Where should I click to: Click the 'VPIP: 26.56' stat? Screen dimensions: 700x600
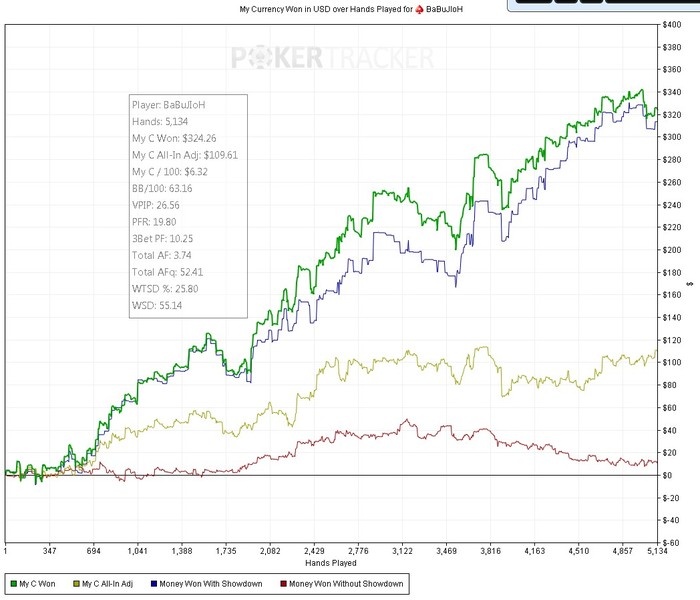point(156,205)
